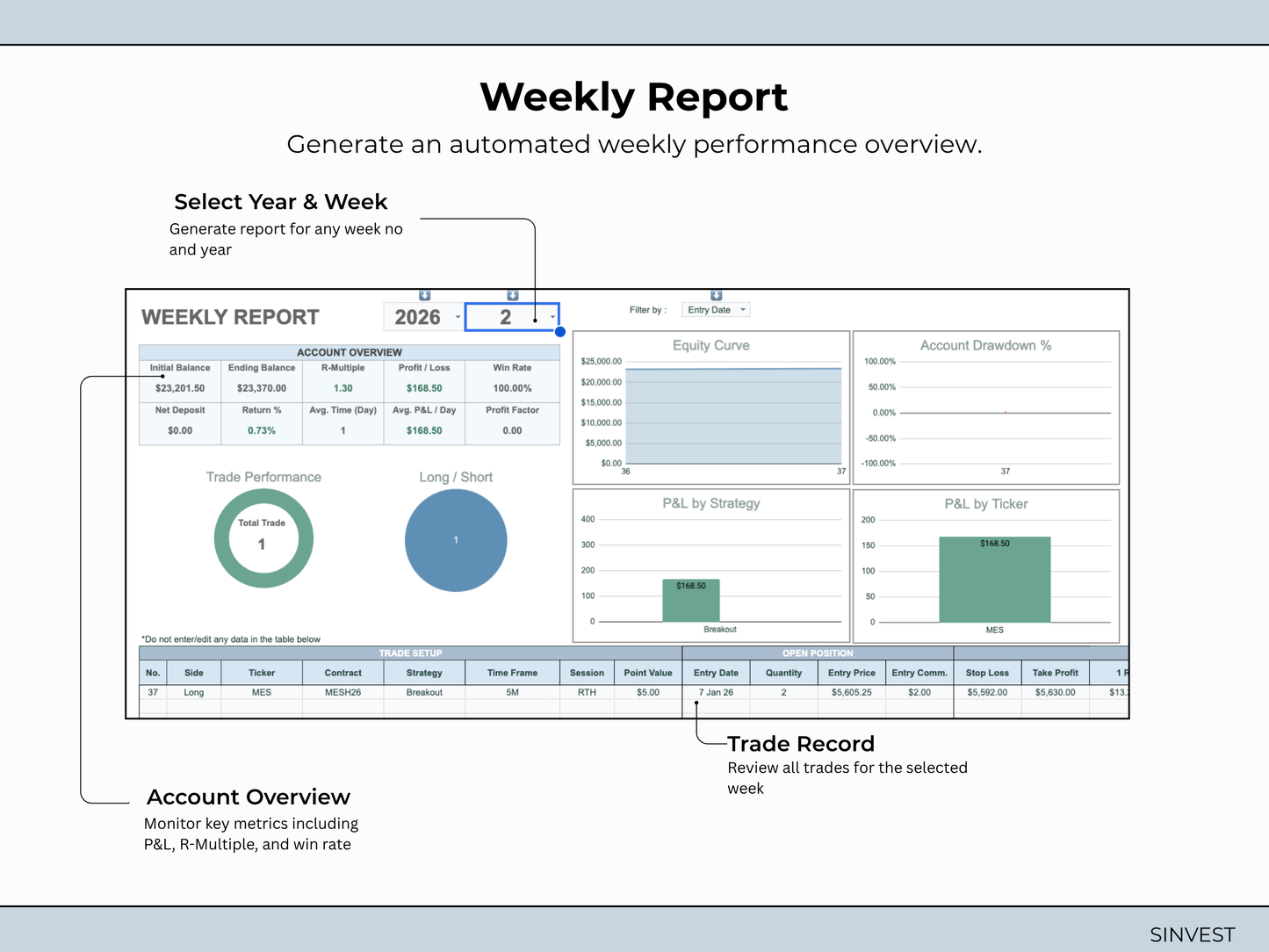Click the Entry Comm. column header
This screenshot has width=1269, height=952.
coord(919,673)
